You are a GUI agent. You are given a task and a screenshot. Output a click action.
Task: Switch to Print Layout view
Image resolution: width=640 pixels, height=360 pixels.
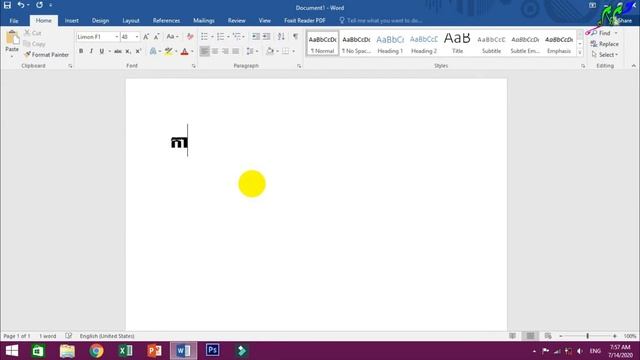530,336
